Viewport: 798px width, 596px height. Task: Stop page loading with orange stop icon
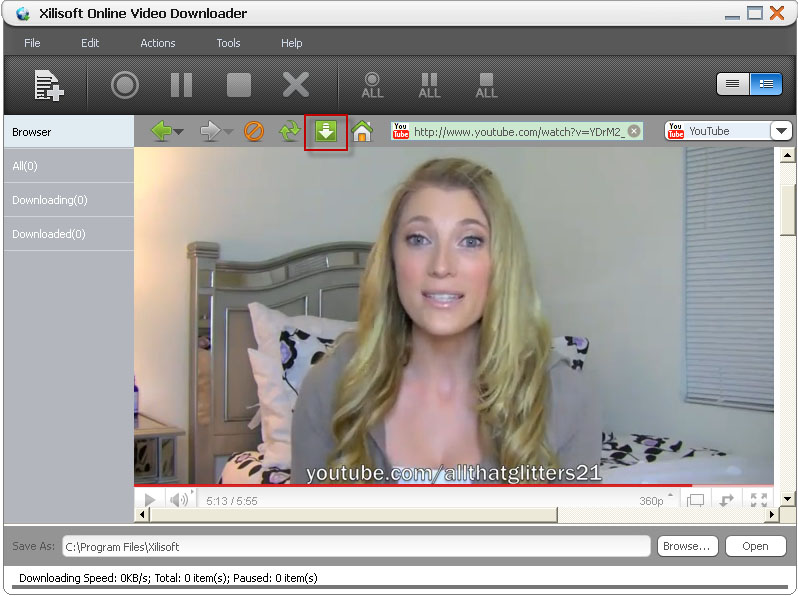pos(254,131)
